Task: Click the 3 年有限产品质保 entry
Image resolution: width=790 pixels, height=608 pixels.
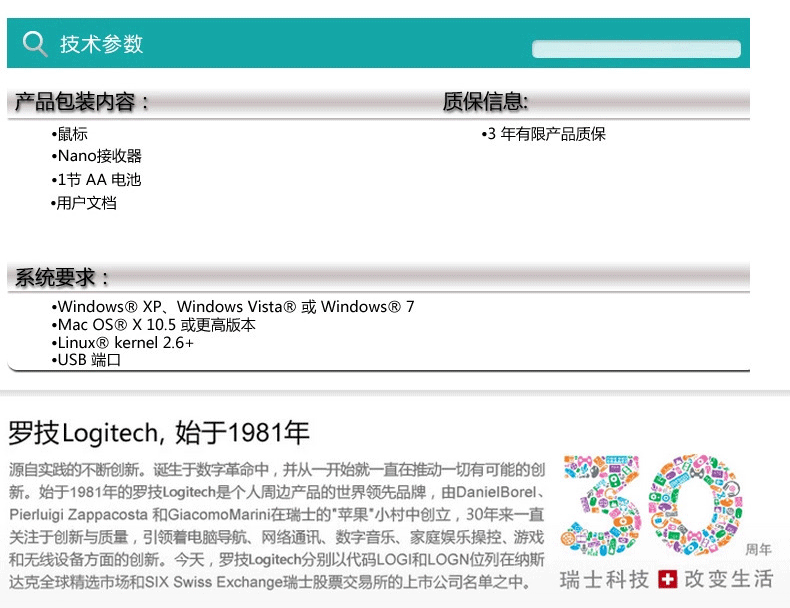Action: [x=543, y=134]
